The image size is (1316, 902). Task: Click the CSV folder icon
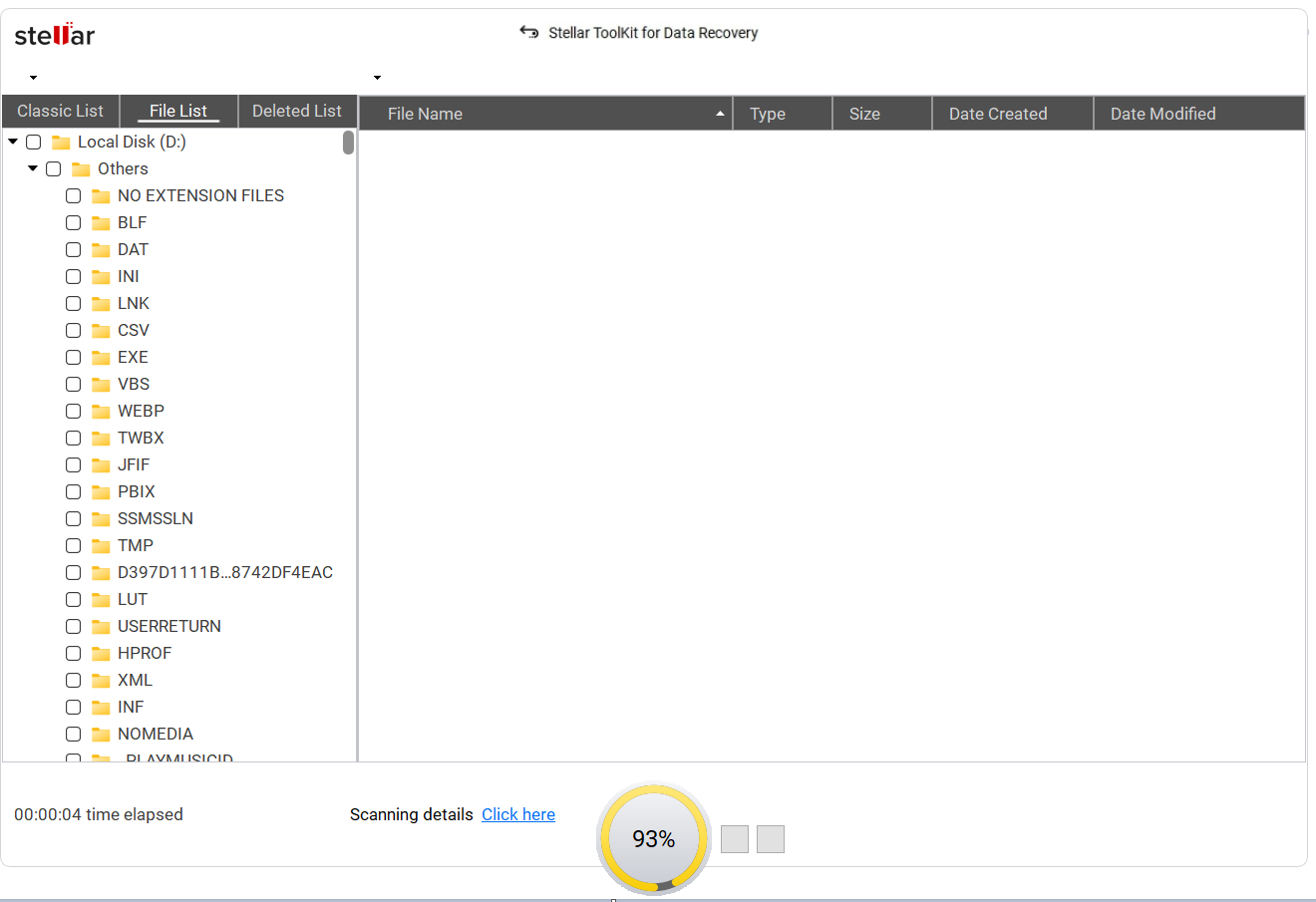point(101,331)
